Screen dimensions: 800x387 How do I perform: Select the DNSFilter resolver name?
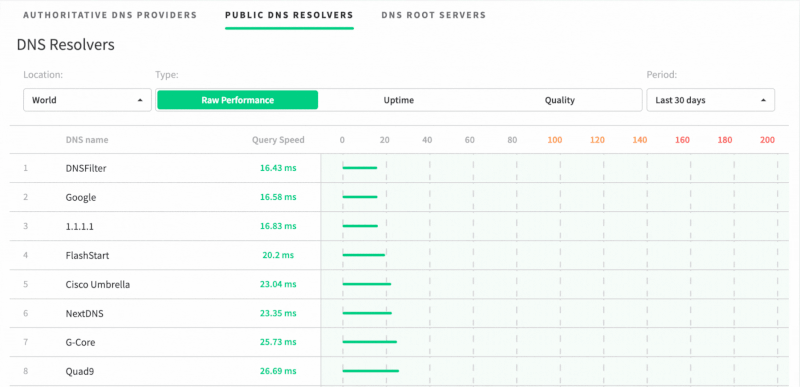pos(86,168)
